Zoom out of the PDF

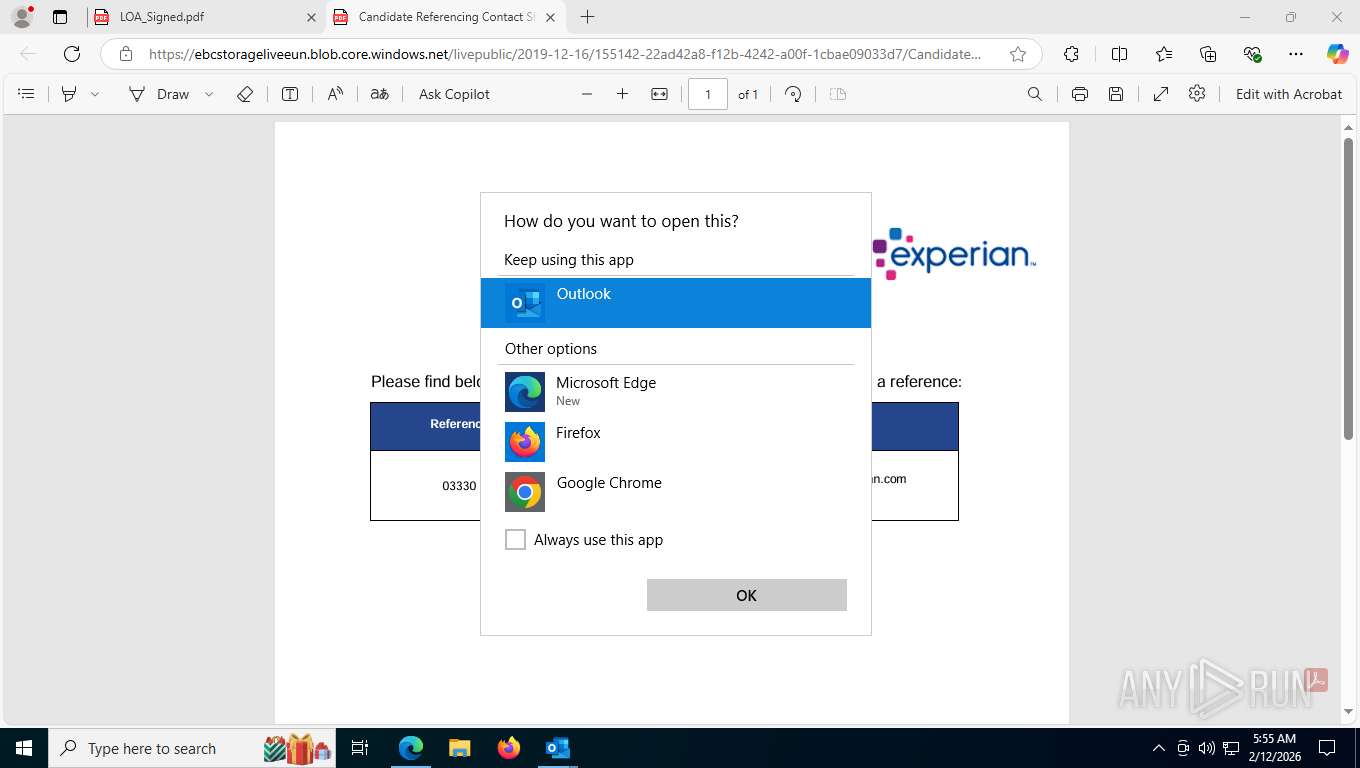coord(587,94)
